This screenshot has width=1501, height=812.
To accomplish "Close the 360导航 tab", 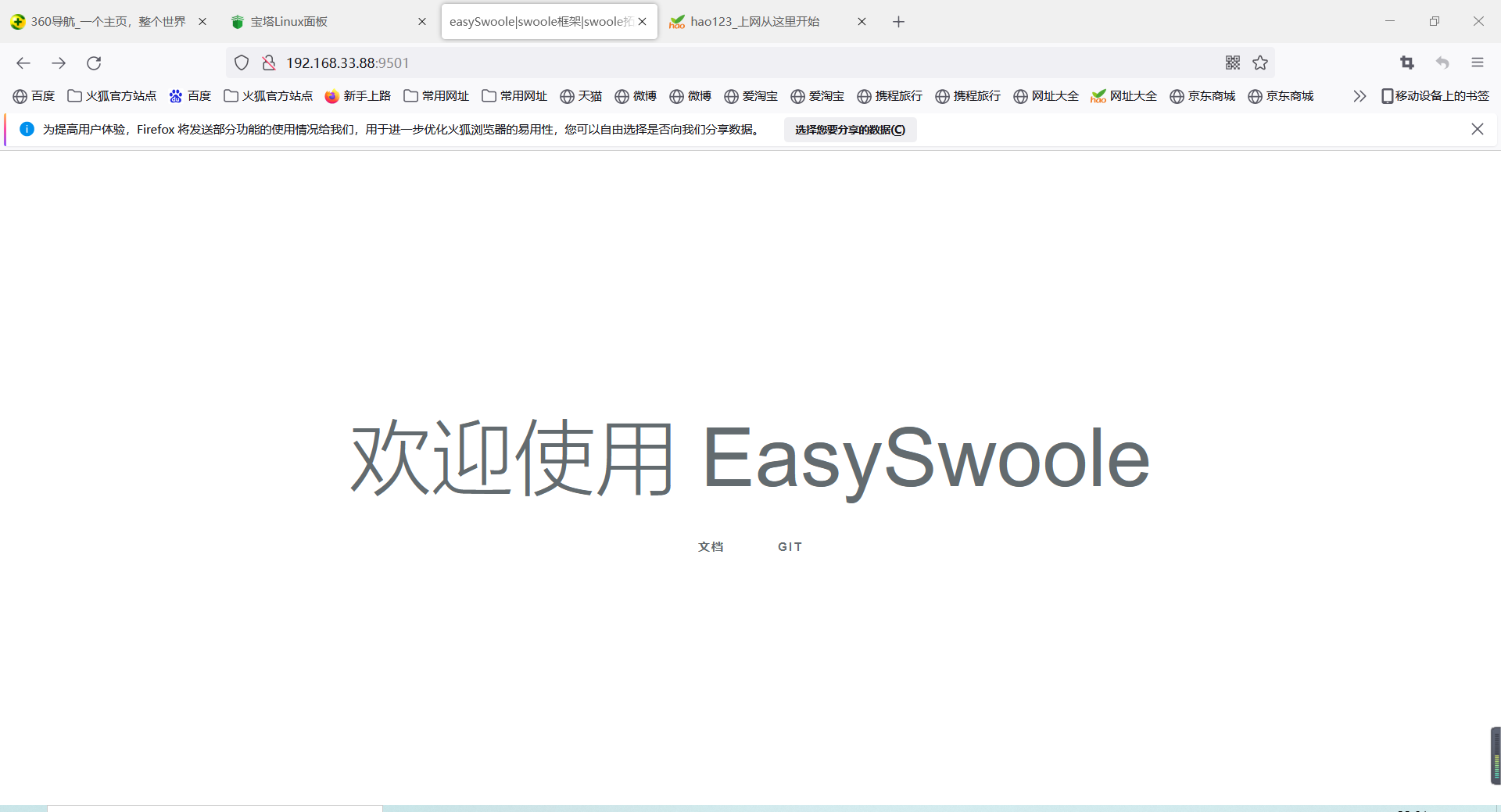I will coord(202,22).
